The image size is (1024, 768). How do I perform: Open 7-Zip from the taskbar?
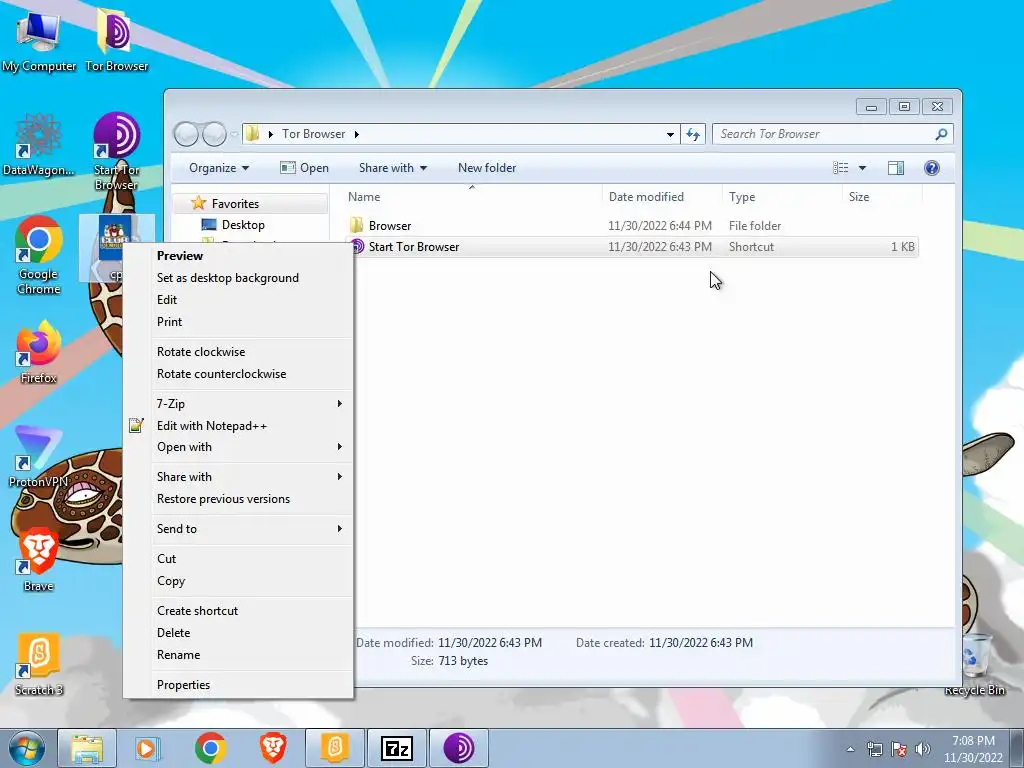397,748
